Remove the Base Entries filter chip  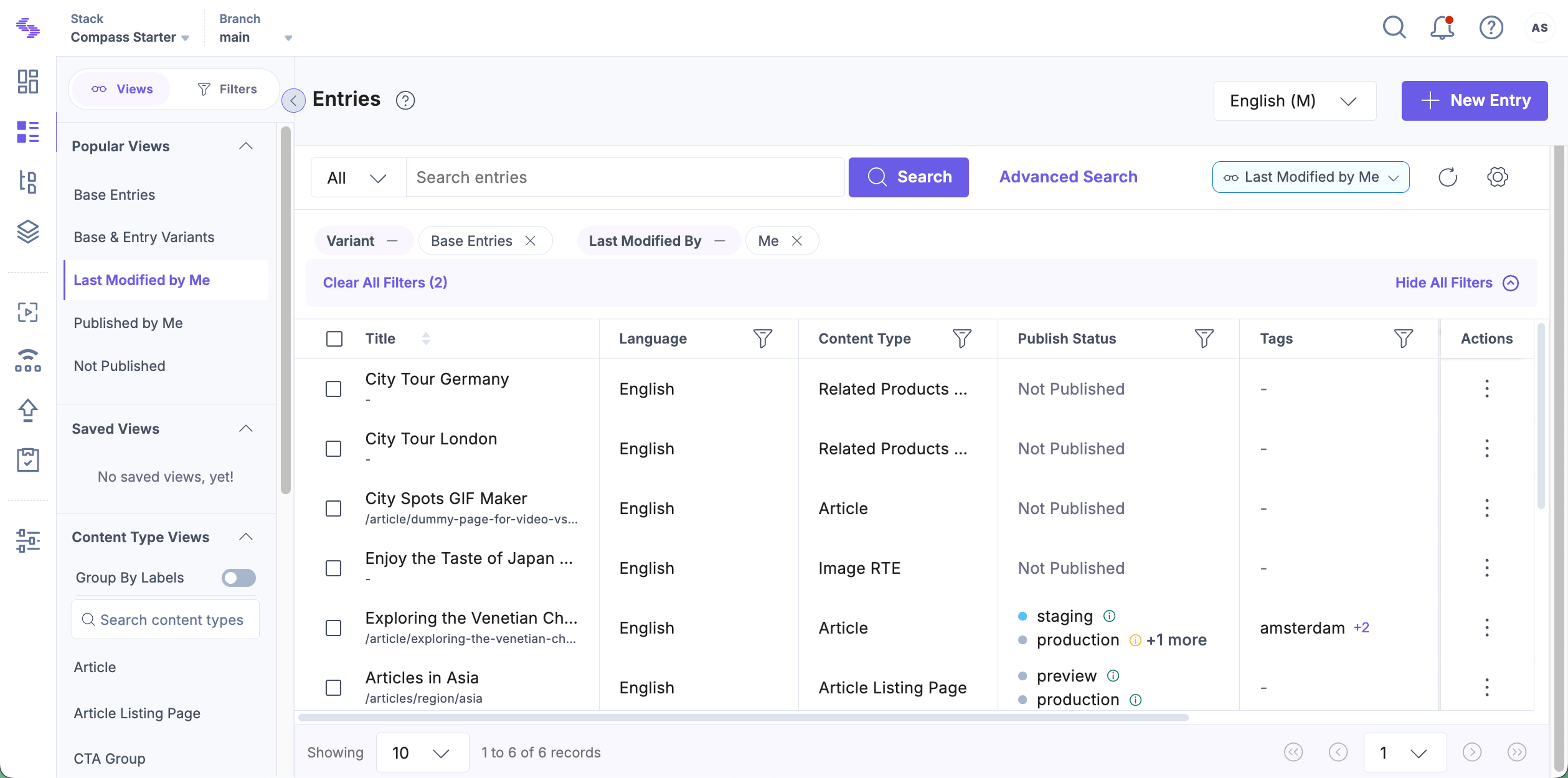coord(531,241)
